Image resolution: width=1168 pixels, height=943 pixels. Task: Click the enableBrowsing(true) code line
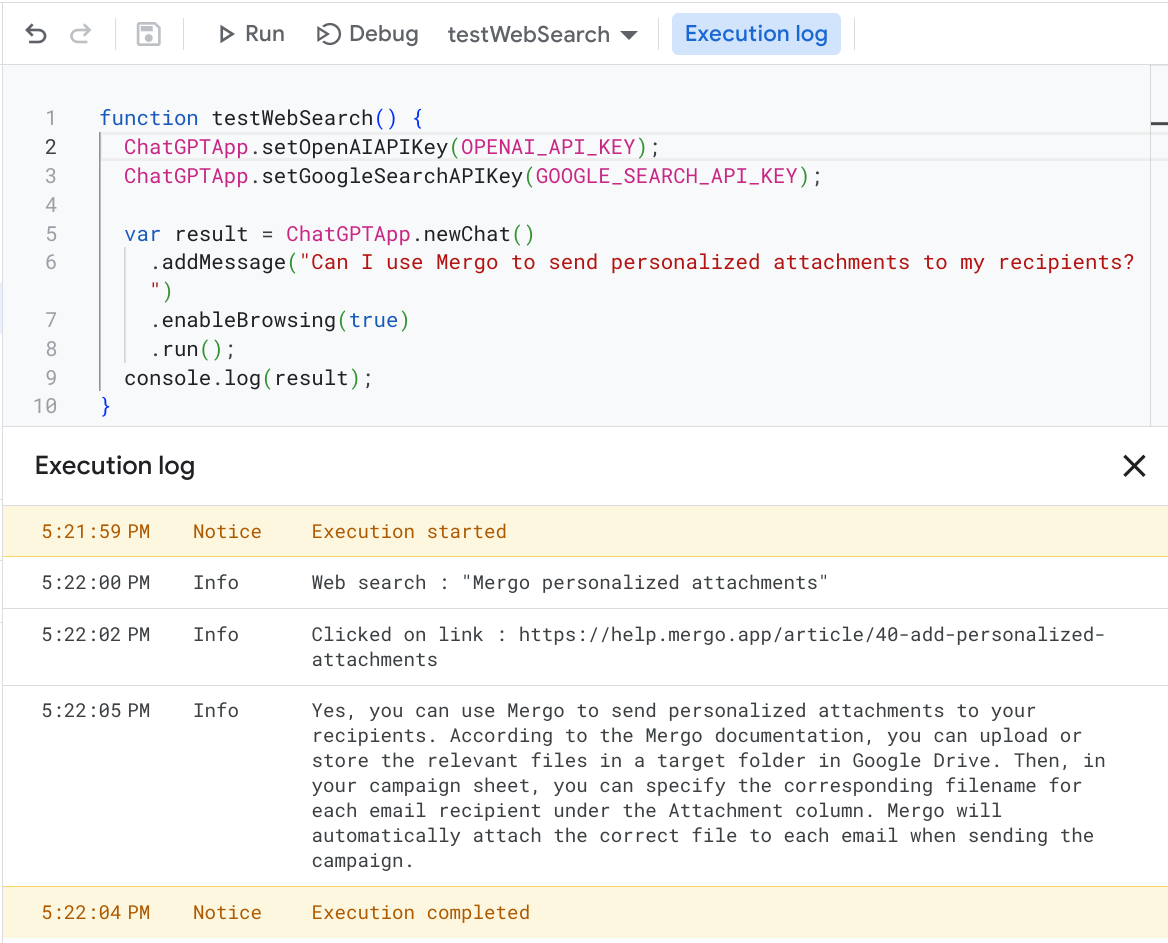click(x=280, y=320)
